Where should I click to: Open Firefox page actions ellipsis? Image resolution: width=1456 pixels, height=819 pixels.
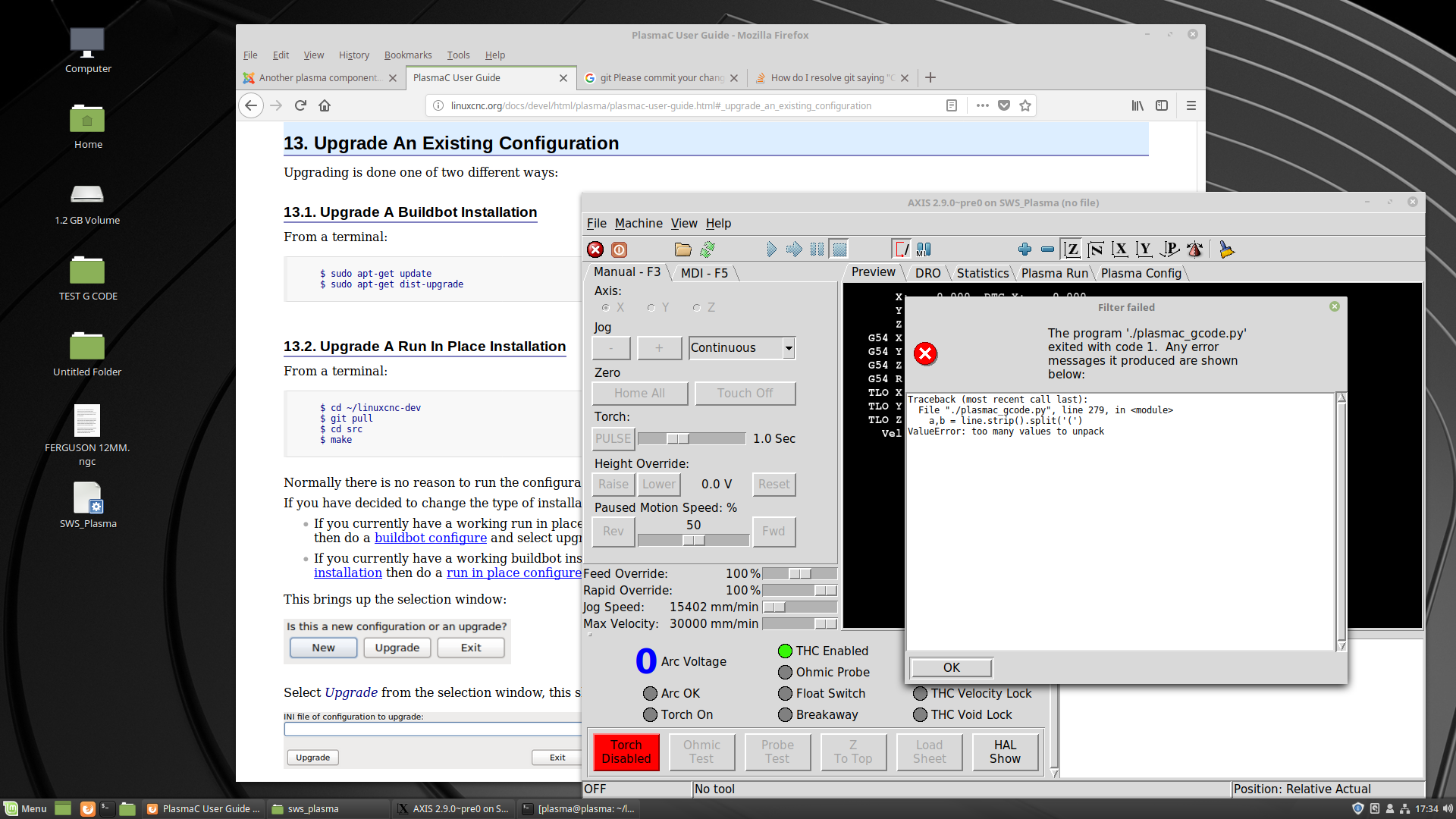983,105
